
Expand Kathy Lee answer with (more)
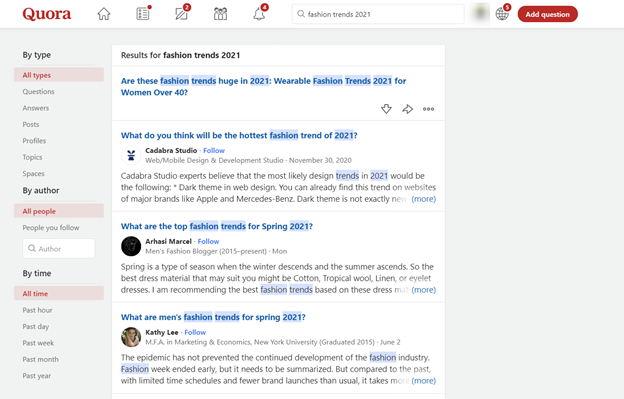point(423,381)
